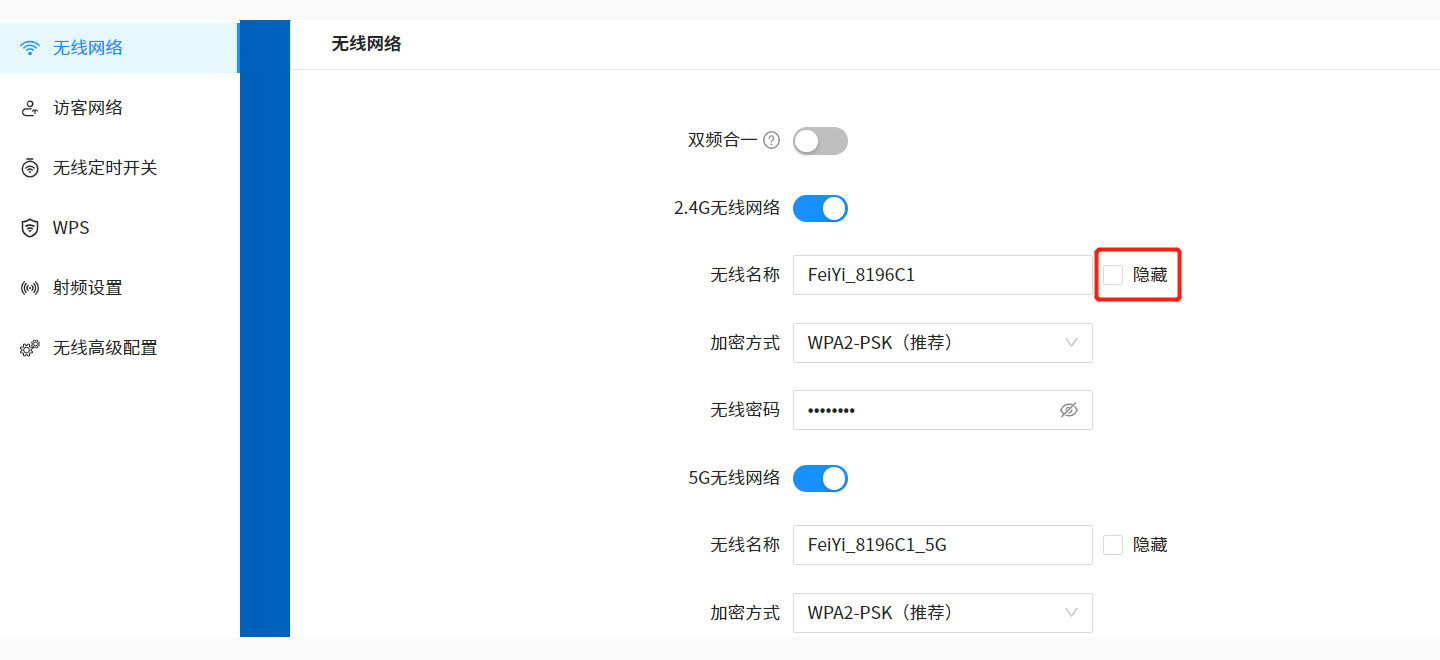Switch to the 无线网络 page header tab

click(366, 45)
